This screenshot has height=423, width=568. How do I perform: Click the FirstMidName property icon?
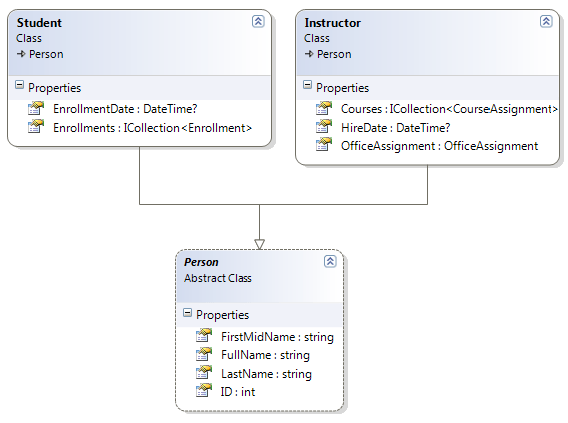(x=204, y=335)
